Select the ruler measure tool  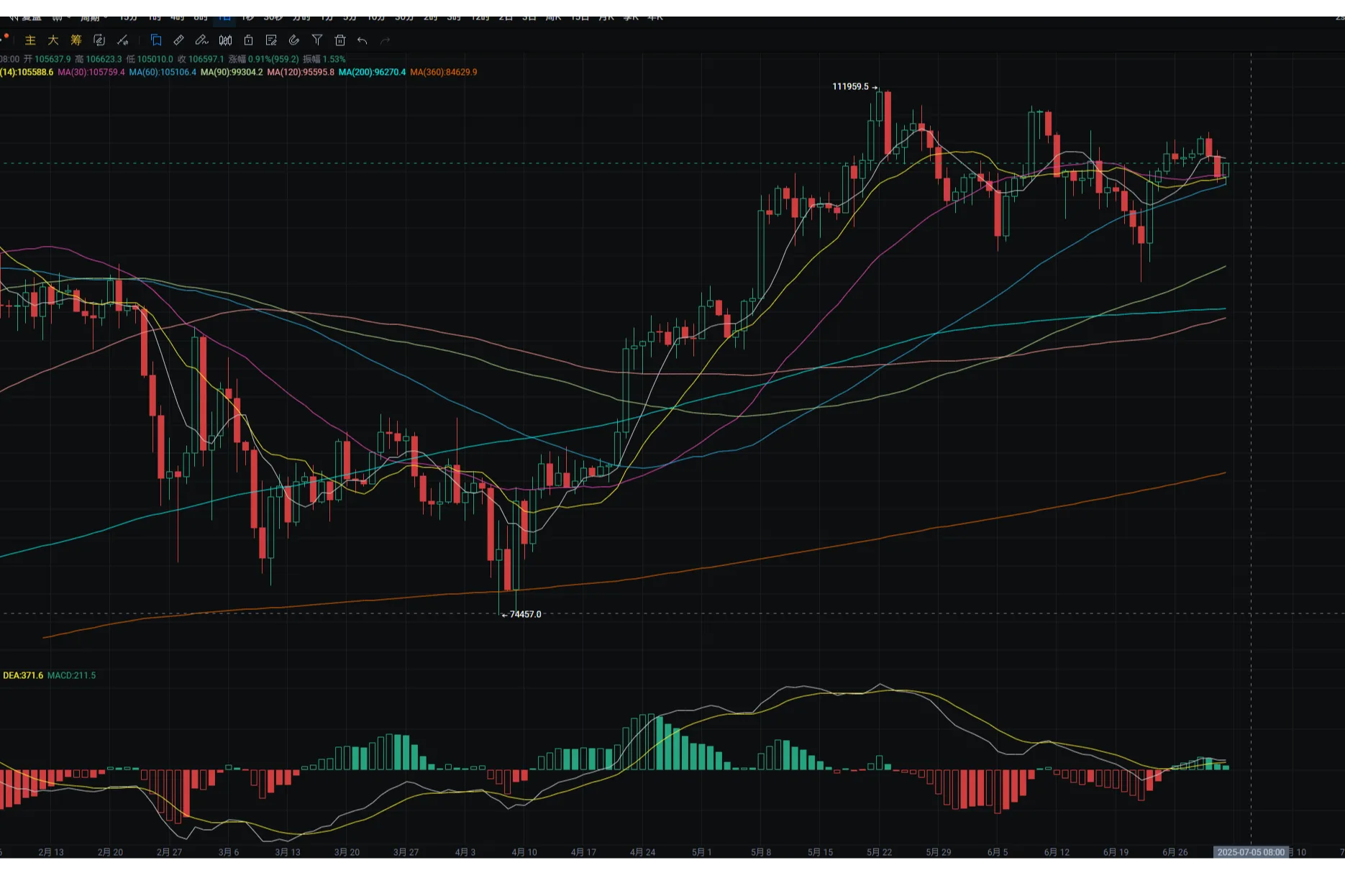[x=179, y=40]
